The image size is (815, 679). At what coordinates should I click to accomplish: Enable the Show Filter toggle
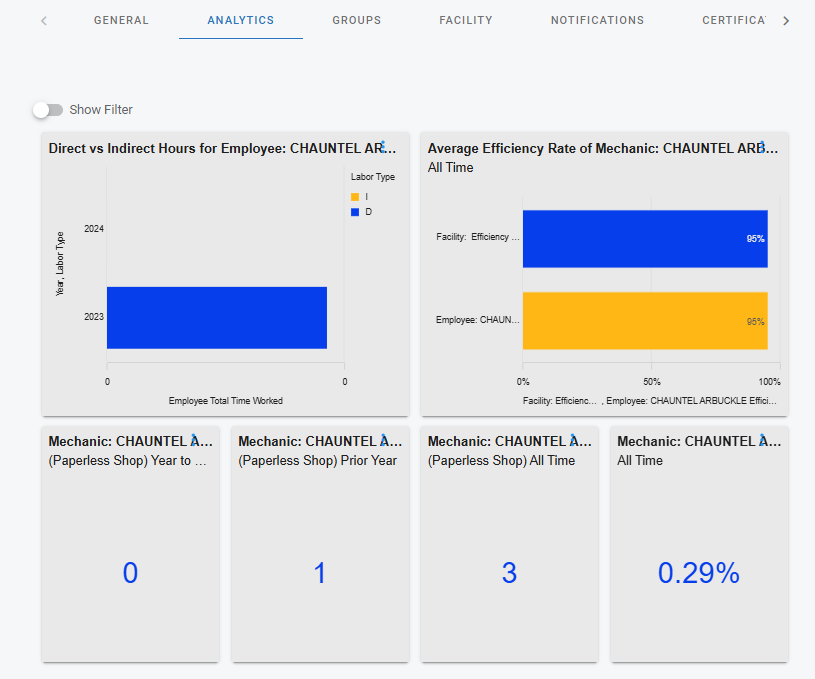47,110
